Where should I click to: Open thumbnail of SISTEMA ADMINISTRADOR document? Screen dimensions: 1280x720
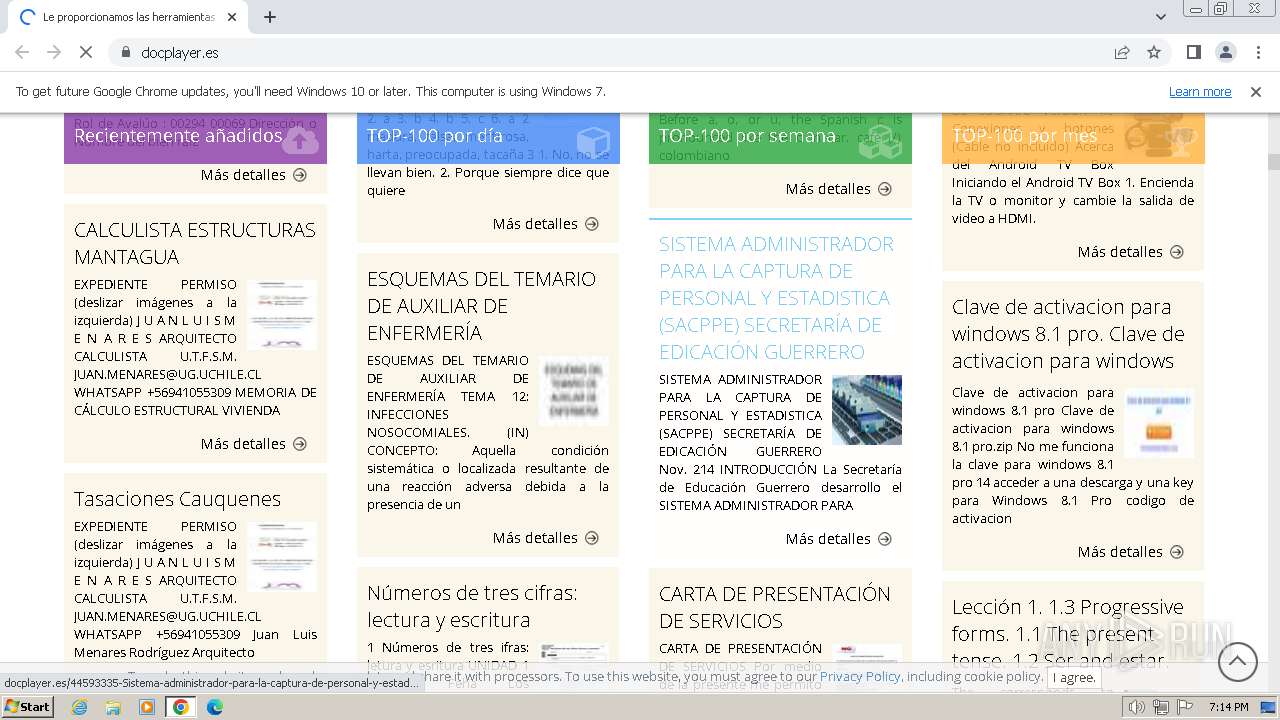867,410
